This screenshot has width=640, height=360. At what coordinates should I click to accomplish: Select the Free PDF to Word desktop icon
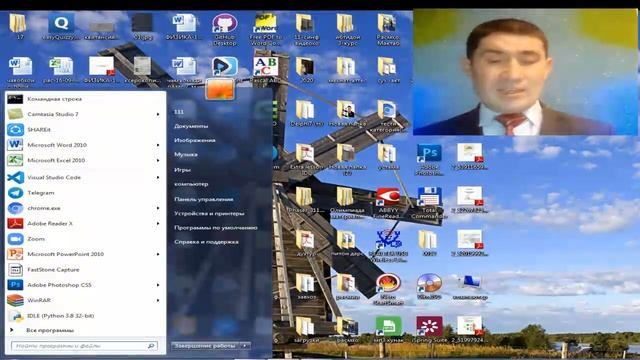[265, 29]
